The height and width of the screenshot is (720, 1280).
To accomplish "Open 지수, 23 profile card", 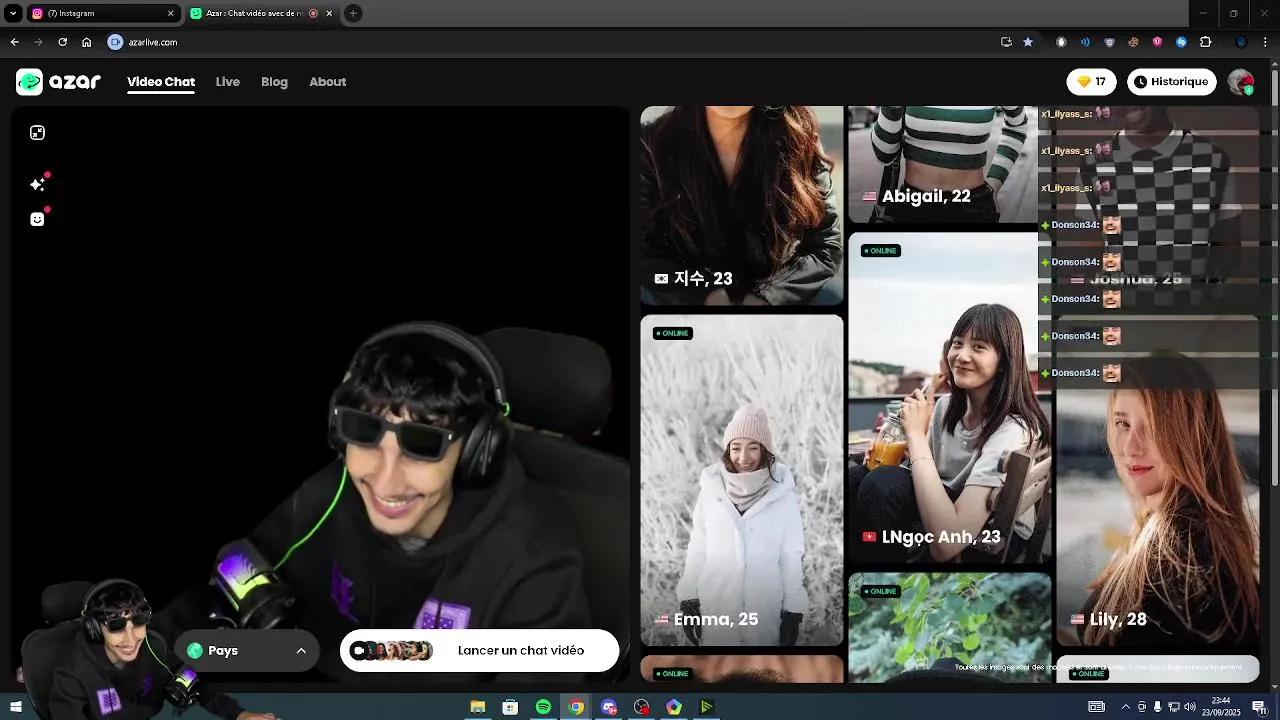I will 742,205.
